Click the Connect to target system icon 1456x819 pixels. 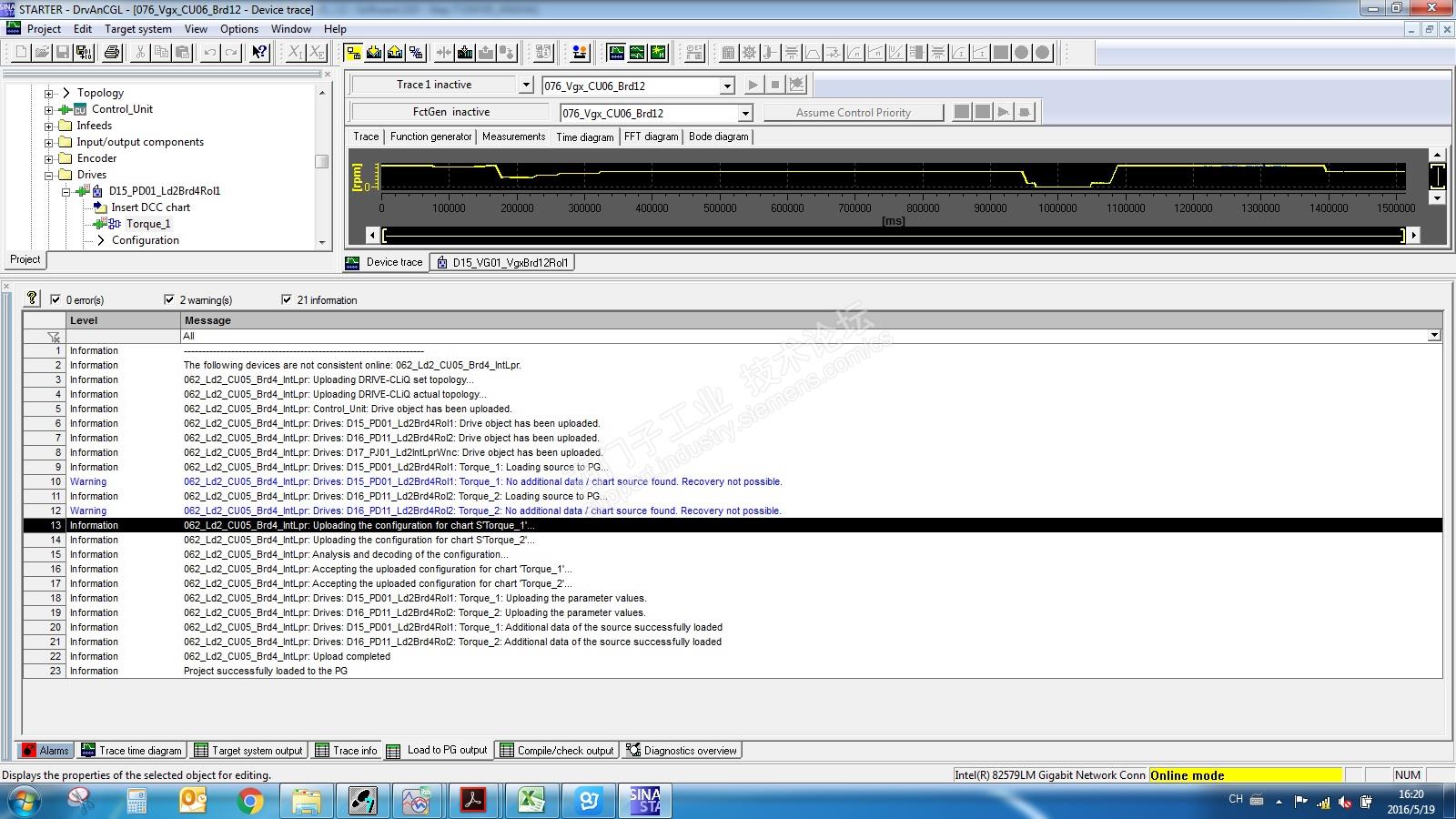tap(353, 53)
